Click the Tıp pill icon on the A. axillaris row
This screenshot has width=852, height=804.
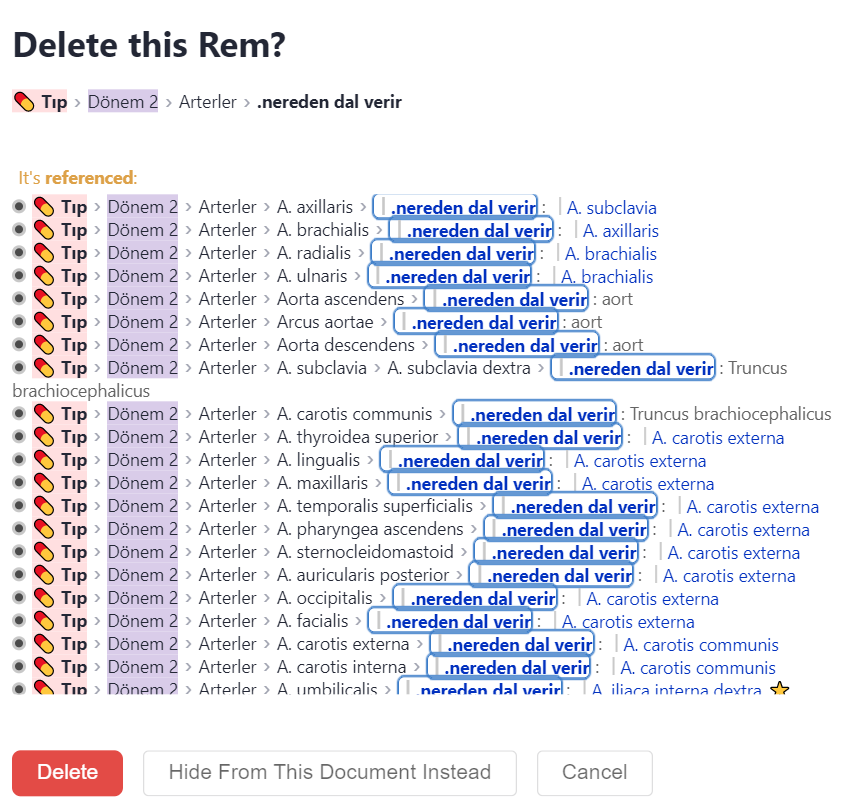(x=44, y=206)
